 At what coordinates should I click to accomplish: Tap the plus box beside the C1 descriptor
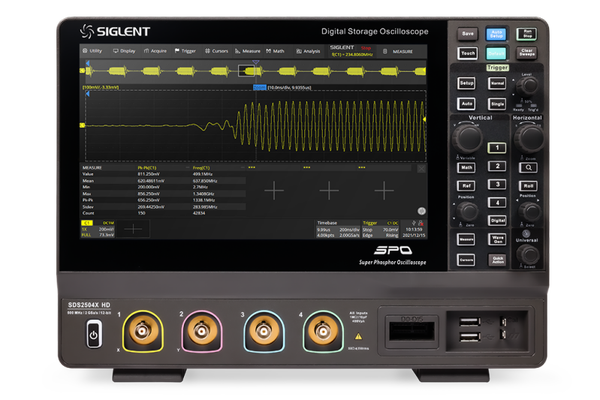coord(133,229)
